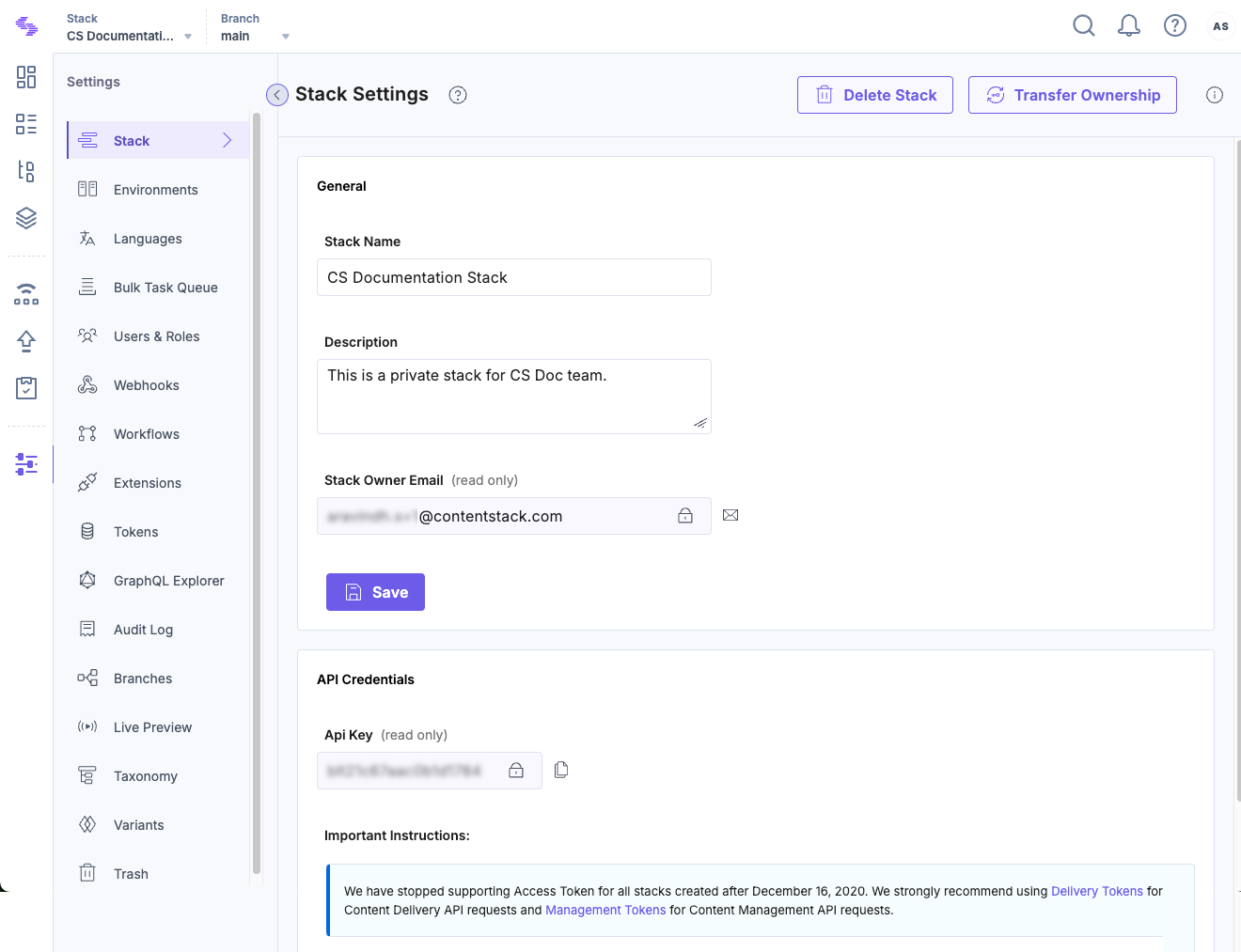Expand the Stack menu chevron
Screen dimensions: 1241x952
(x=227, y=140)
